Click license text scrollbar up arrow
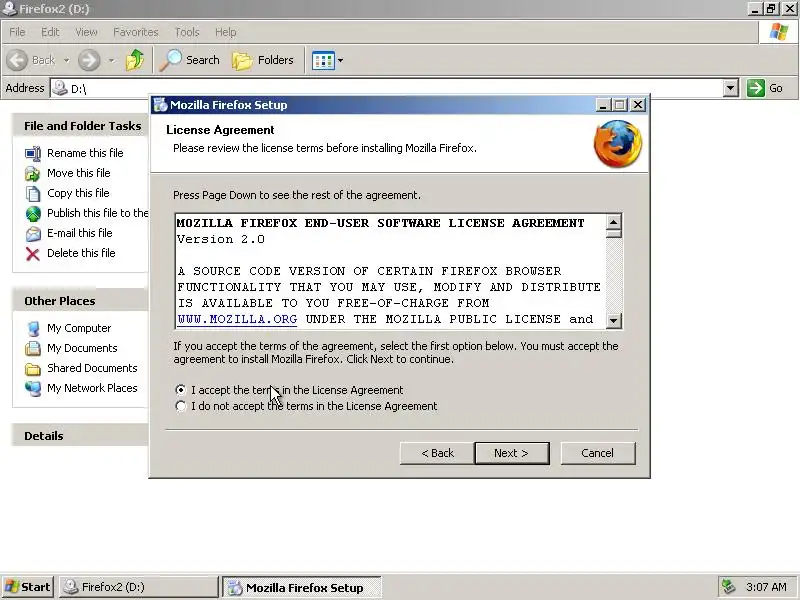This screenshot has height=600, width=800. [613, 222]
